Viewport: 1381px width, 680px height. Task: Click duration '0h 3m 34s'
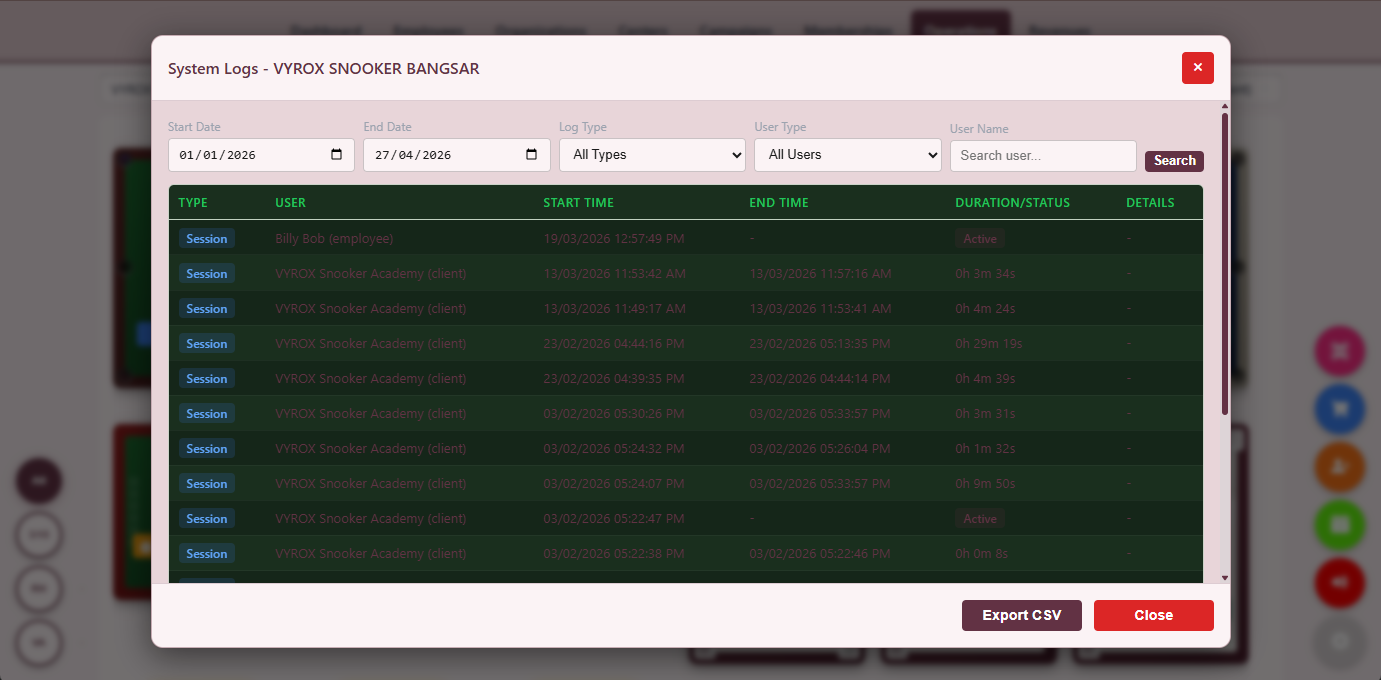coord(985,274)
